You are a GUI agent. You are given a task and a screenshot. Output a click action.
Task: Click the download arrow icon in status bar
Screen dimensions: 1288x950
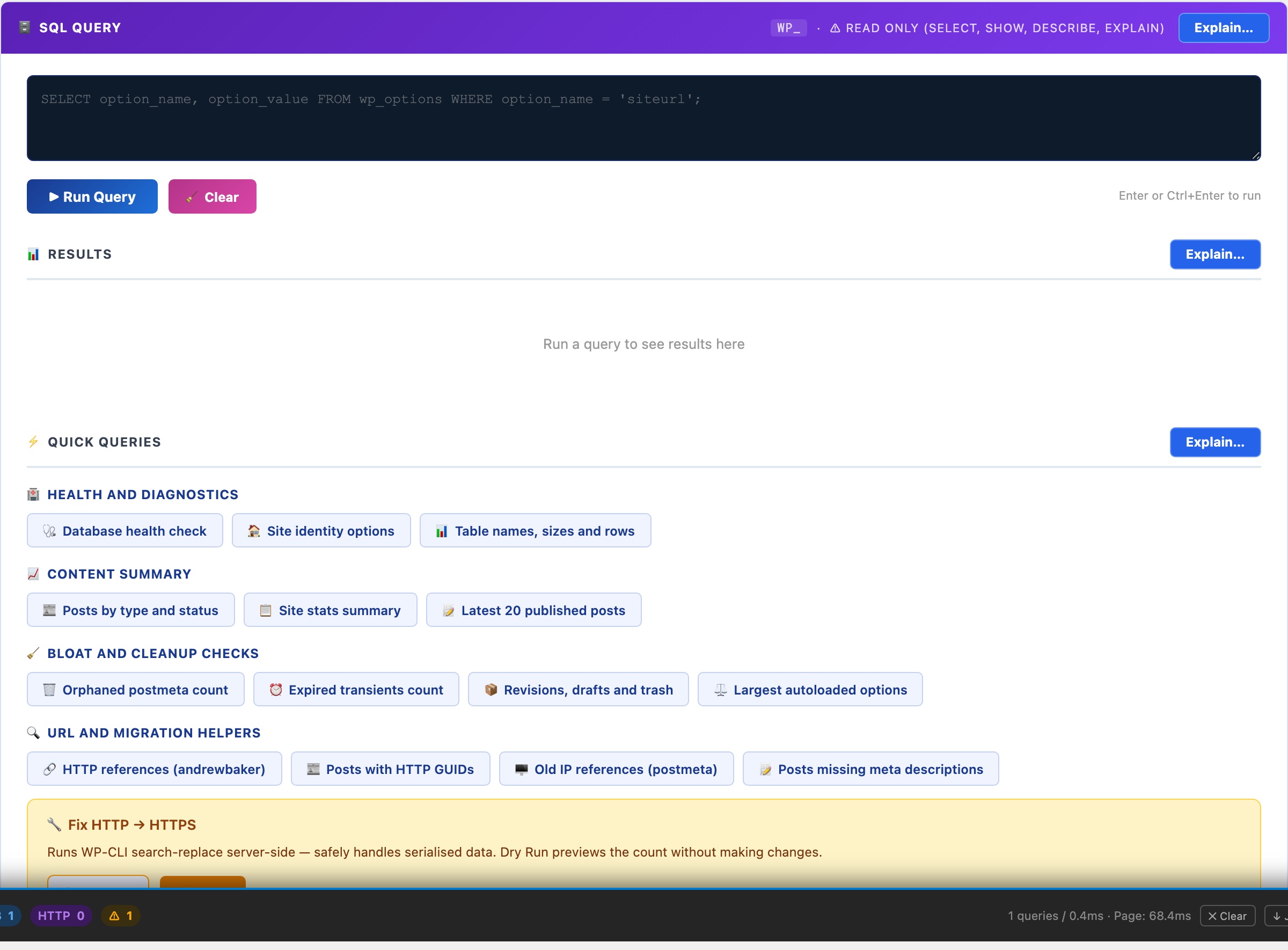click(1278, 916)
